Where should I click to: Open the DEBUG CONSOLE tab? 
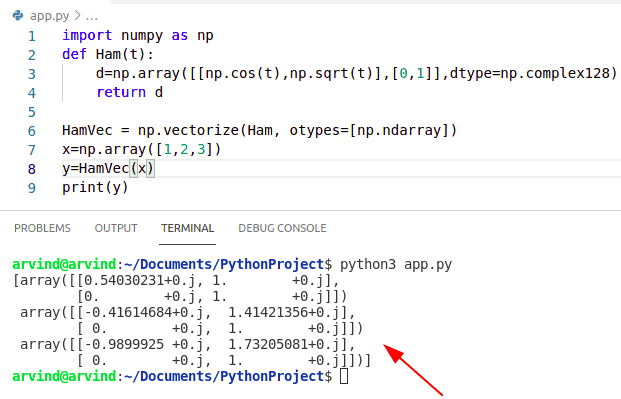282,228
